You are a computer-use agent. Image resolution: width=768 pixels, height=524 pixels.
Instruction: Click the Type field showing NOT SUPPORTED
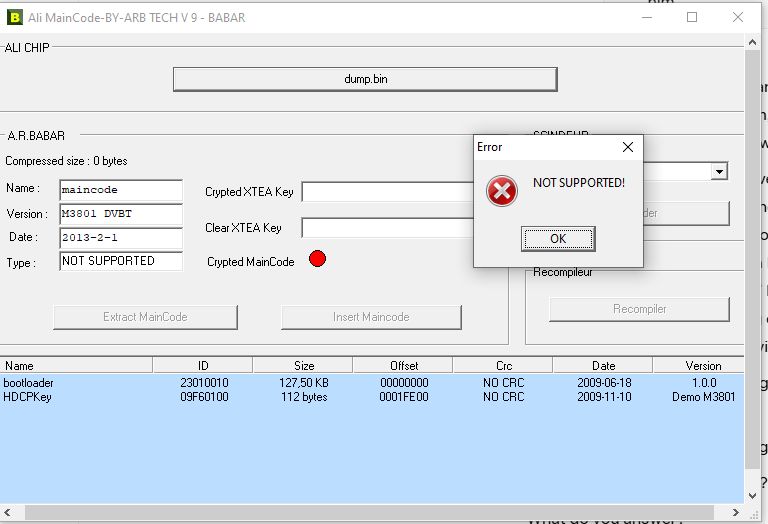coord(121,261)
